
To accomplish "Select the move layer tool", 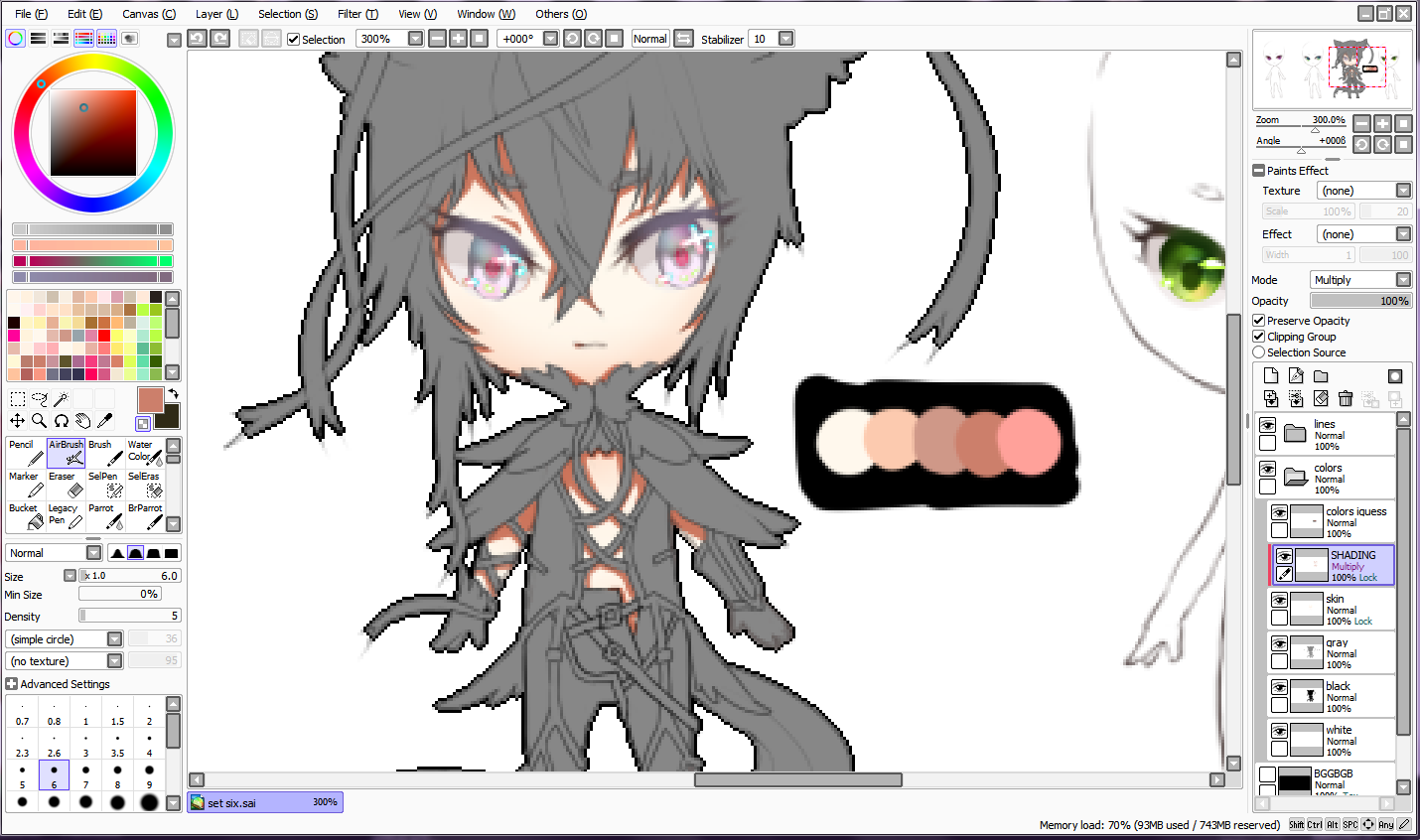I will (18, 421).
